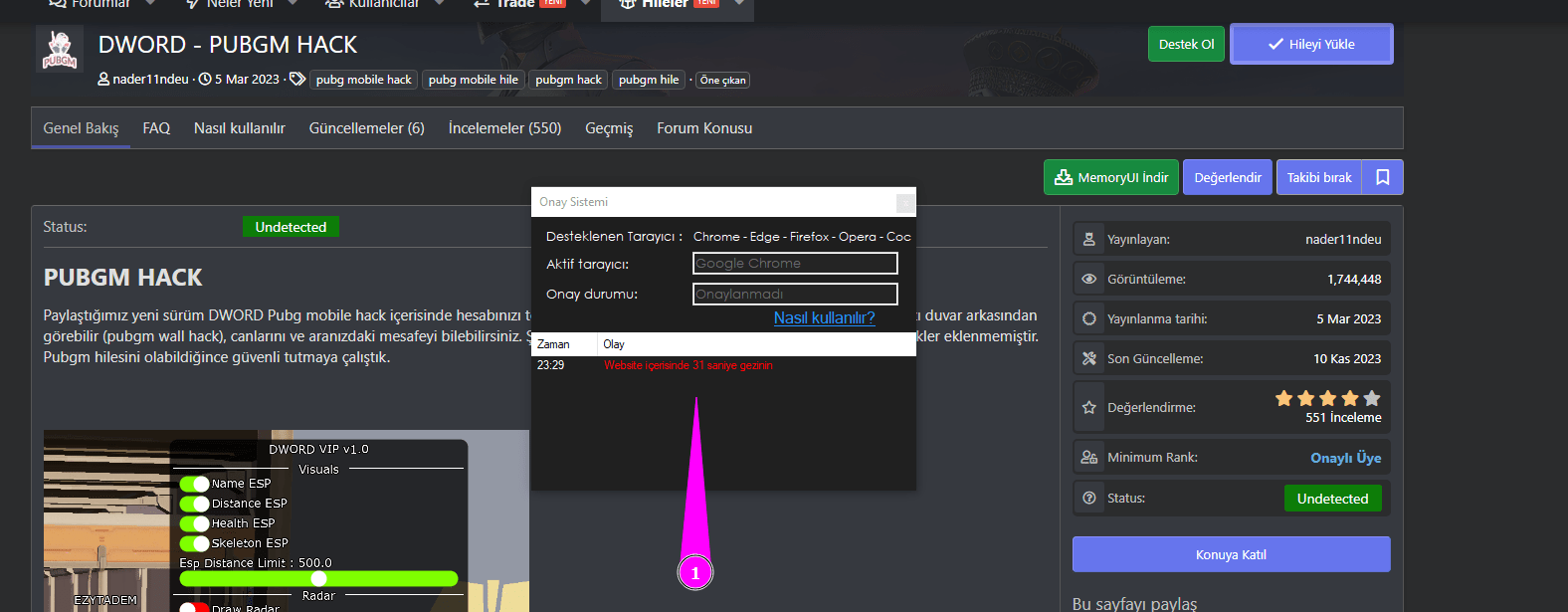Click the Konuya Katıl button

1232,554
